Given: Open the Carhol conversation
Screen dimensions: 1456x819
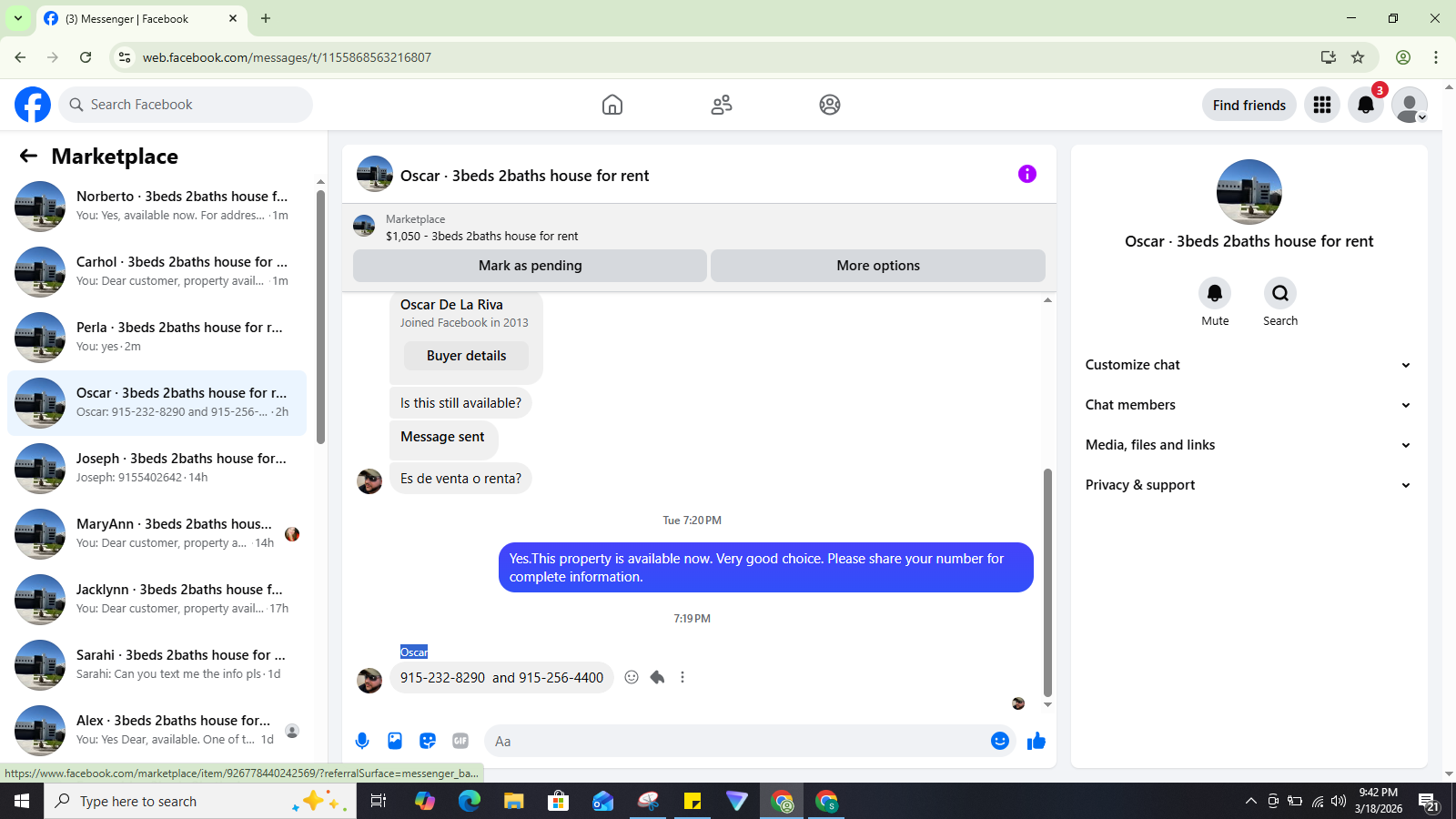Looking at the screenshot, I should (x=157, y=272).
